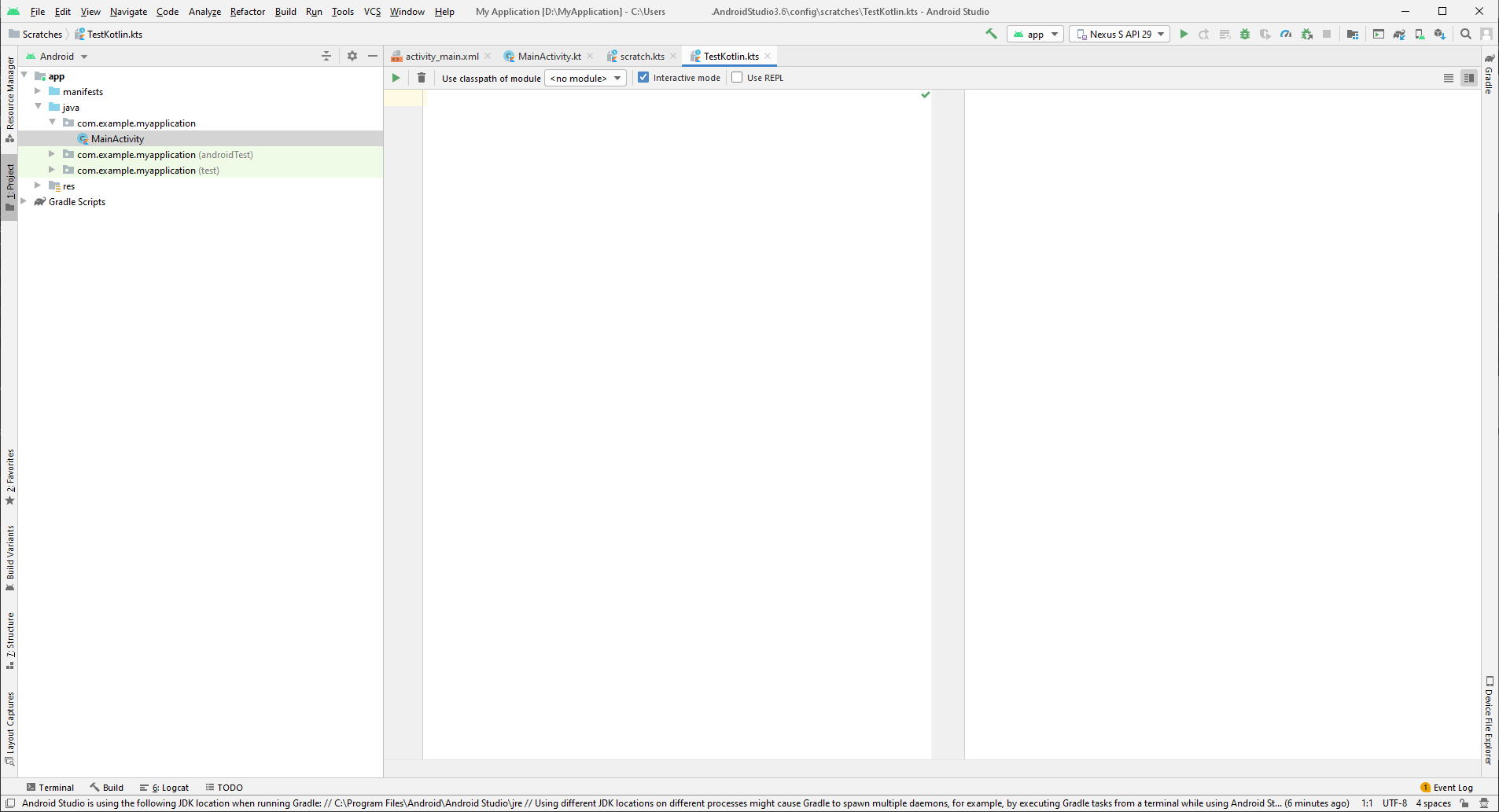This screenshot has width=1499, height=812.
Task: Open SDK Manager from the toolbar
Action: point(1439,34)
